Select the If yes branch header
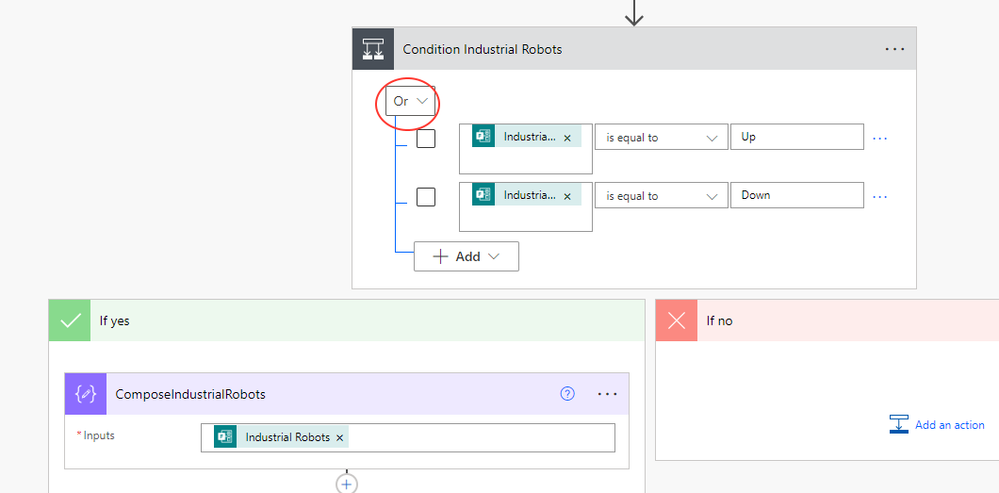 pos(346,321)
